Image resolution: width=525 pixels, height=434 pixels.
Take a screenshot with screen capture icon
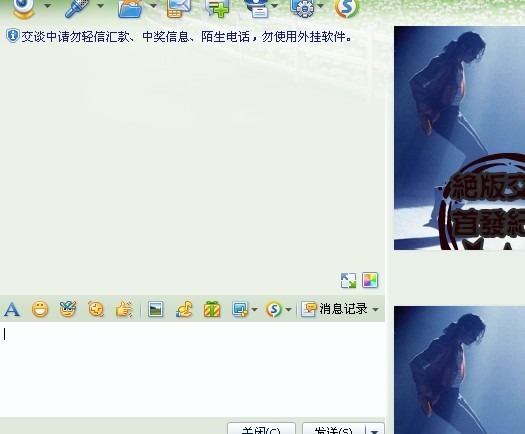pos(240,309)
